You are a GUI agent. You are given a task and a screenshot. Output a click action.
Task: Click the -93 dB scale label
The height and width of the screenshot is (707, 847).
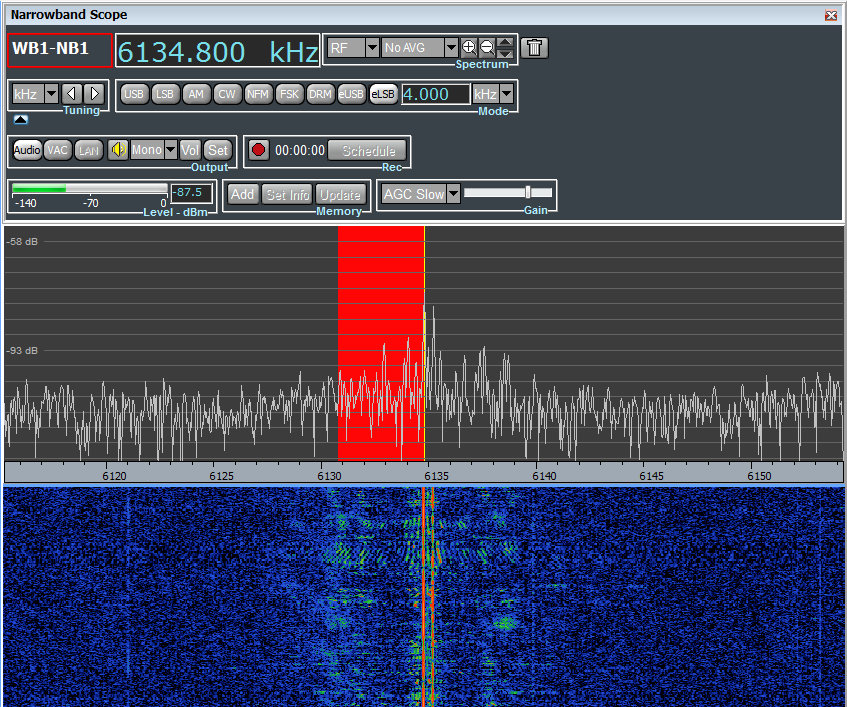tap(22, 351)
